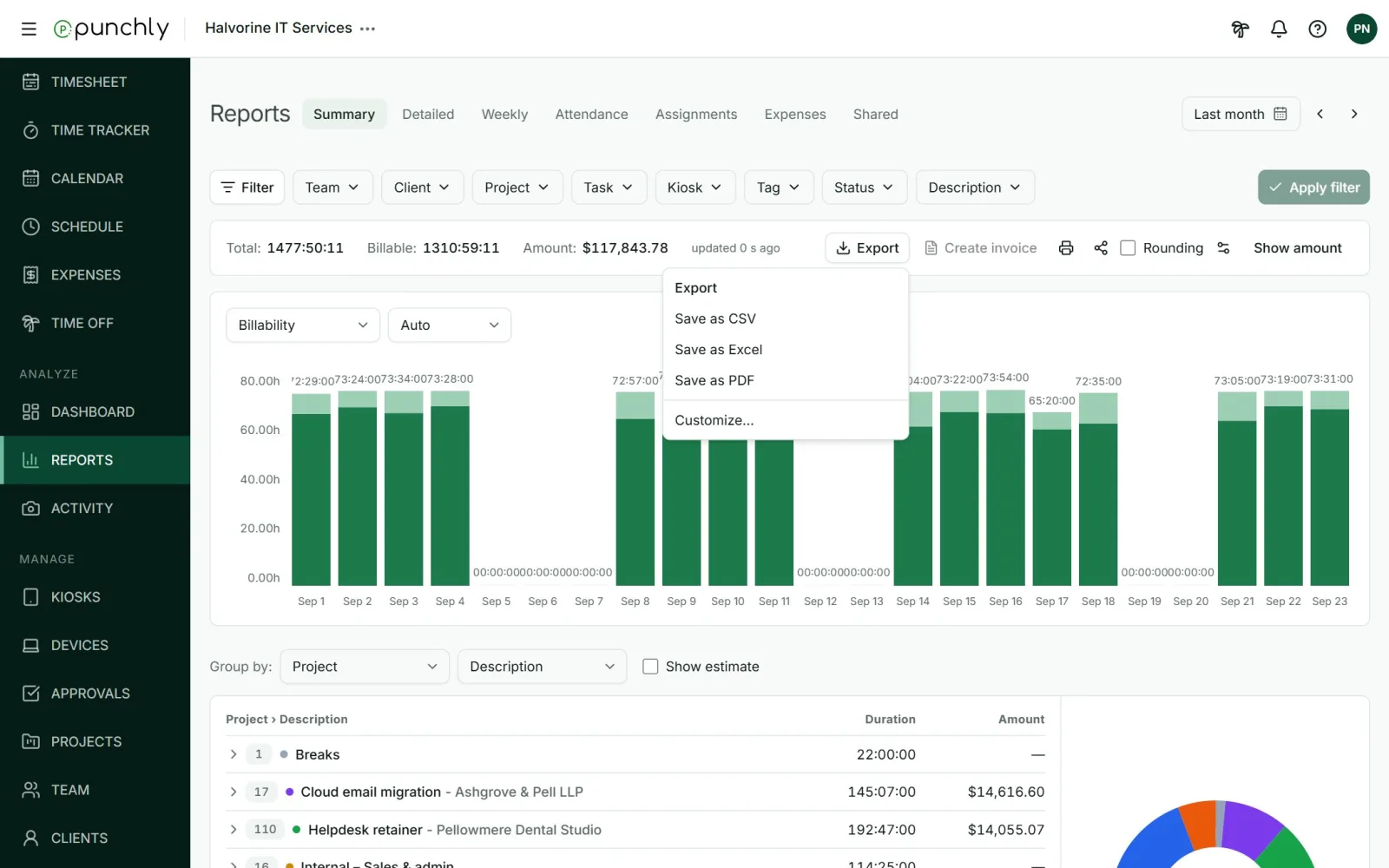1389x868 pixels.
Task: Open workspace options three-dot menu
Action: (368, 29)
